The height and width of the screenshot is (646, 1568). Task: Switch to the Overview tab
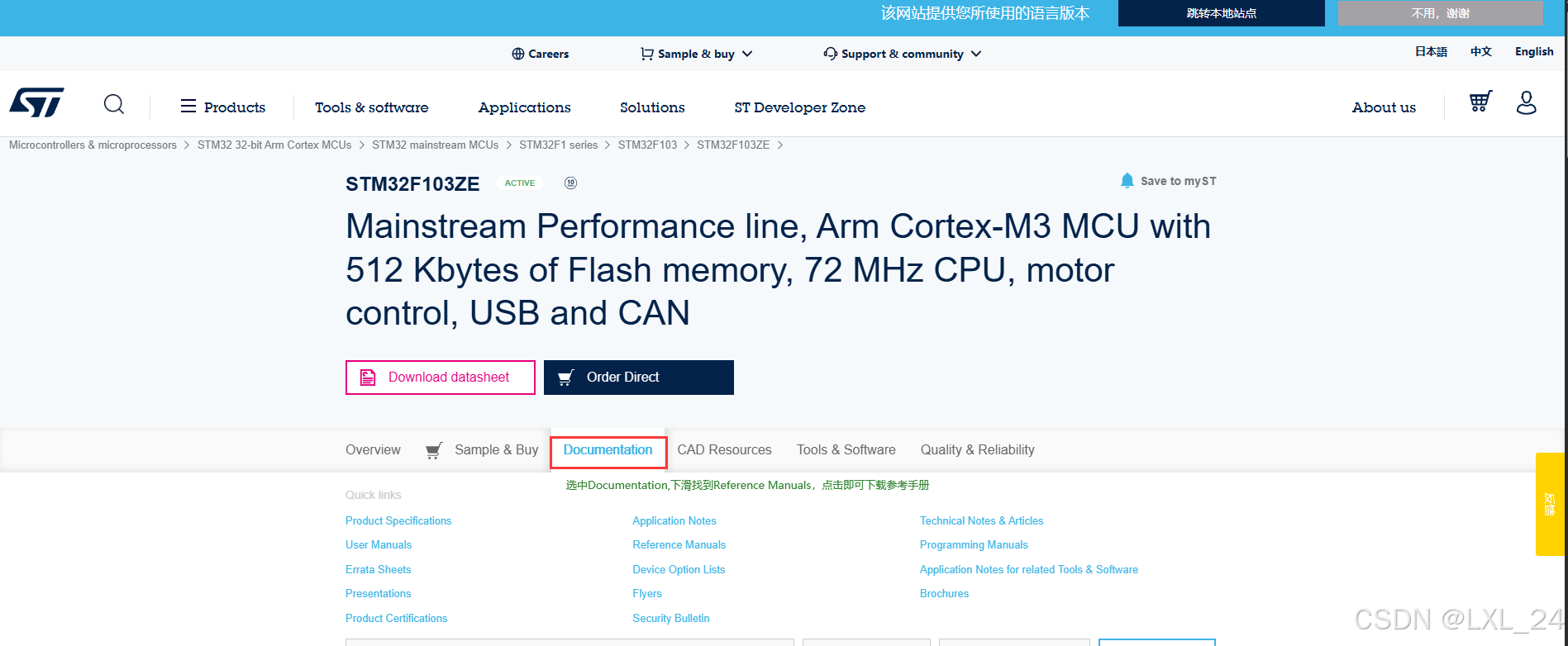tap(373, 450)
